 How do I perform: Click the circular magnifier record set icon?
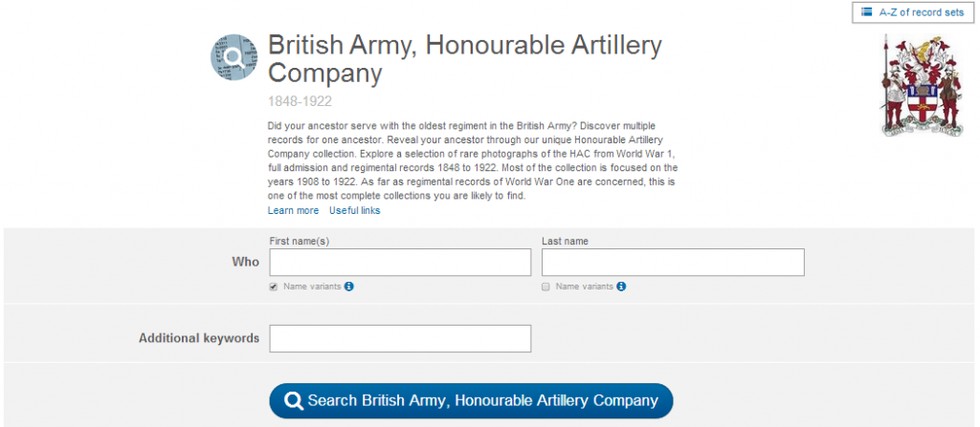point(234,58)
